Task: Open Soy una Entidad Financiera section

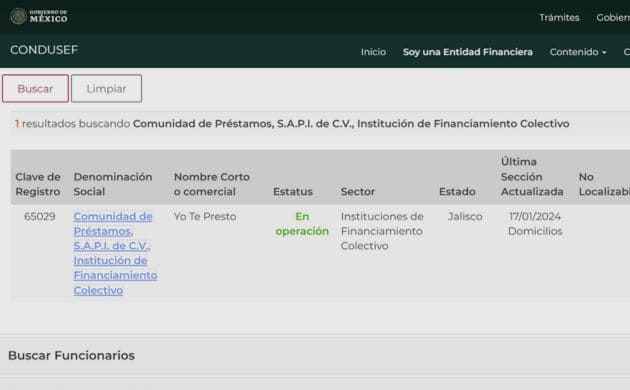Action: pos(468,52)
